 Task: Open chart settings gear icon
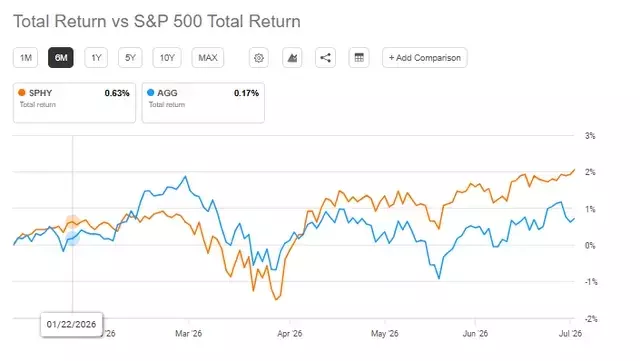(259, 58)
